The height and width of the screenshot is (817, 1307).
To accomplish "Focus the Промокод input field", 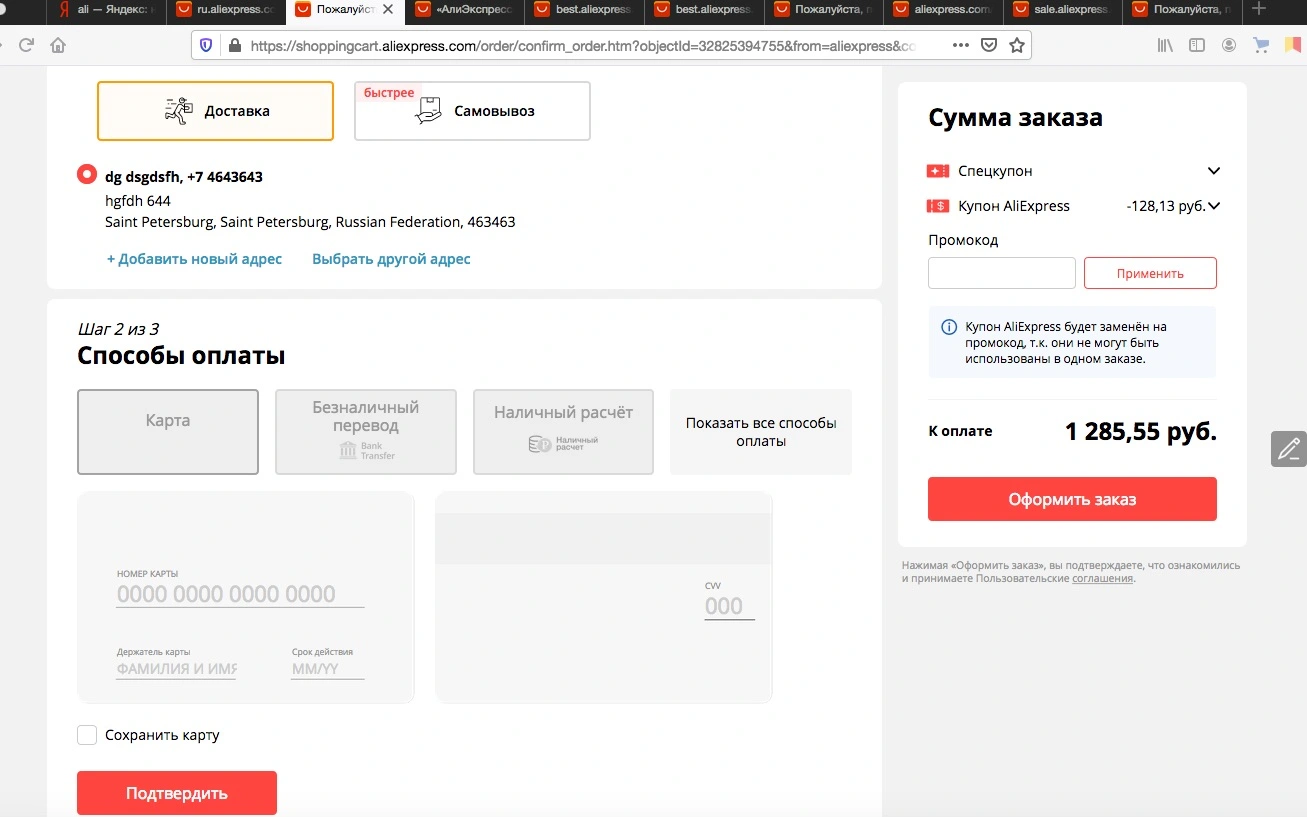I will click(1002, 273).
